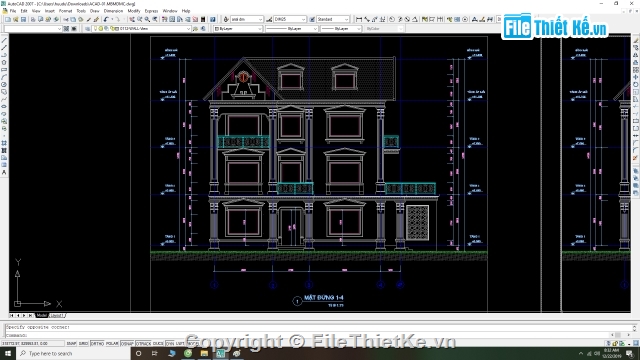This screenshot has height=360, width=640.
Task: Toggle DYN input in status bar
Action: point(169,343)
